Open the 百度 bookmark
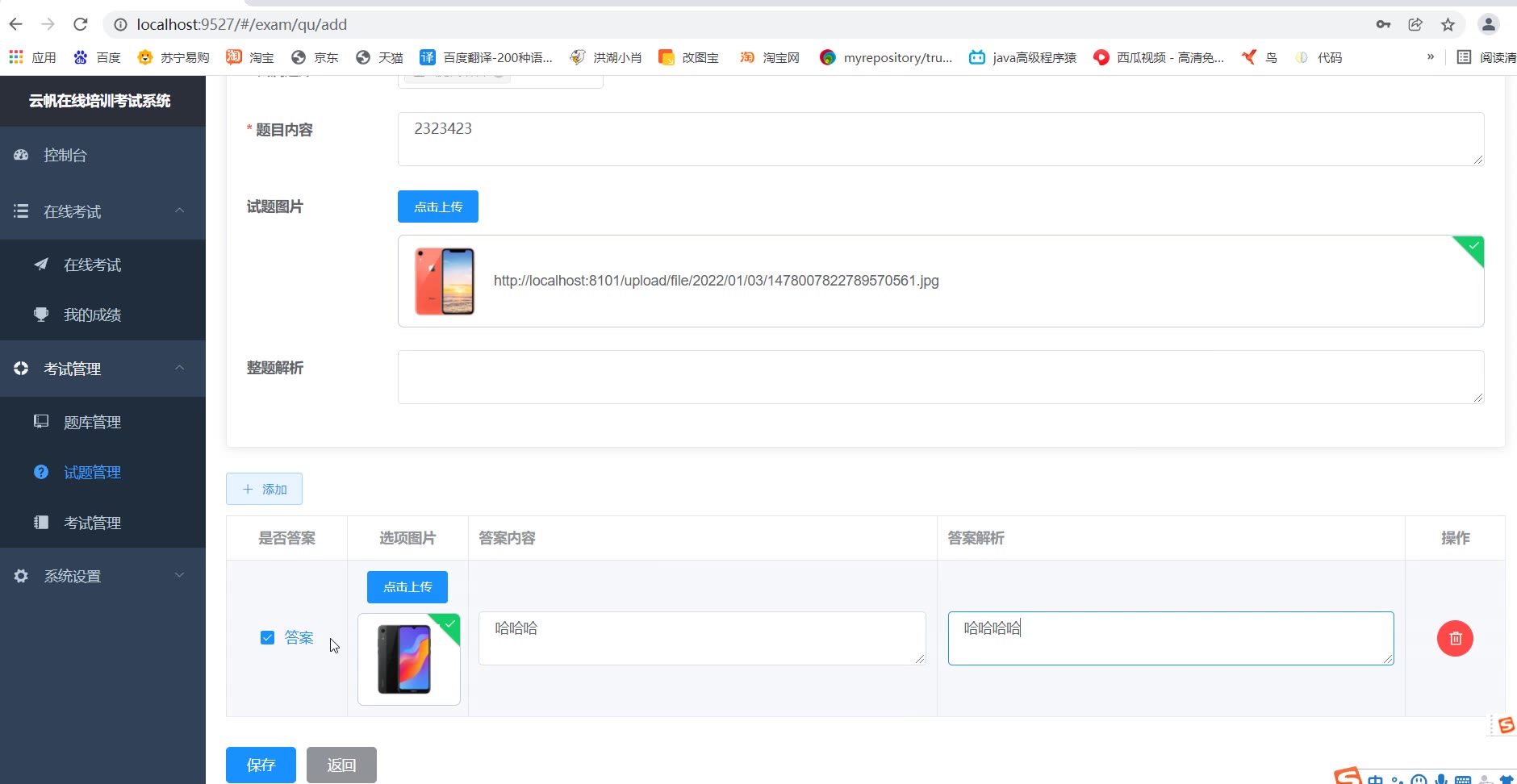 (x=97, y=57)
